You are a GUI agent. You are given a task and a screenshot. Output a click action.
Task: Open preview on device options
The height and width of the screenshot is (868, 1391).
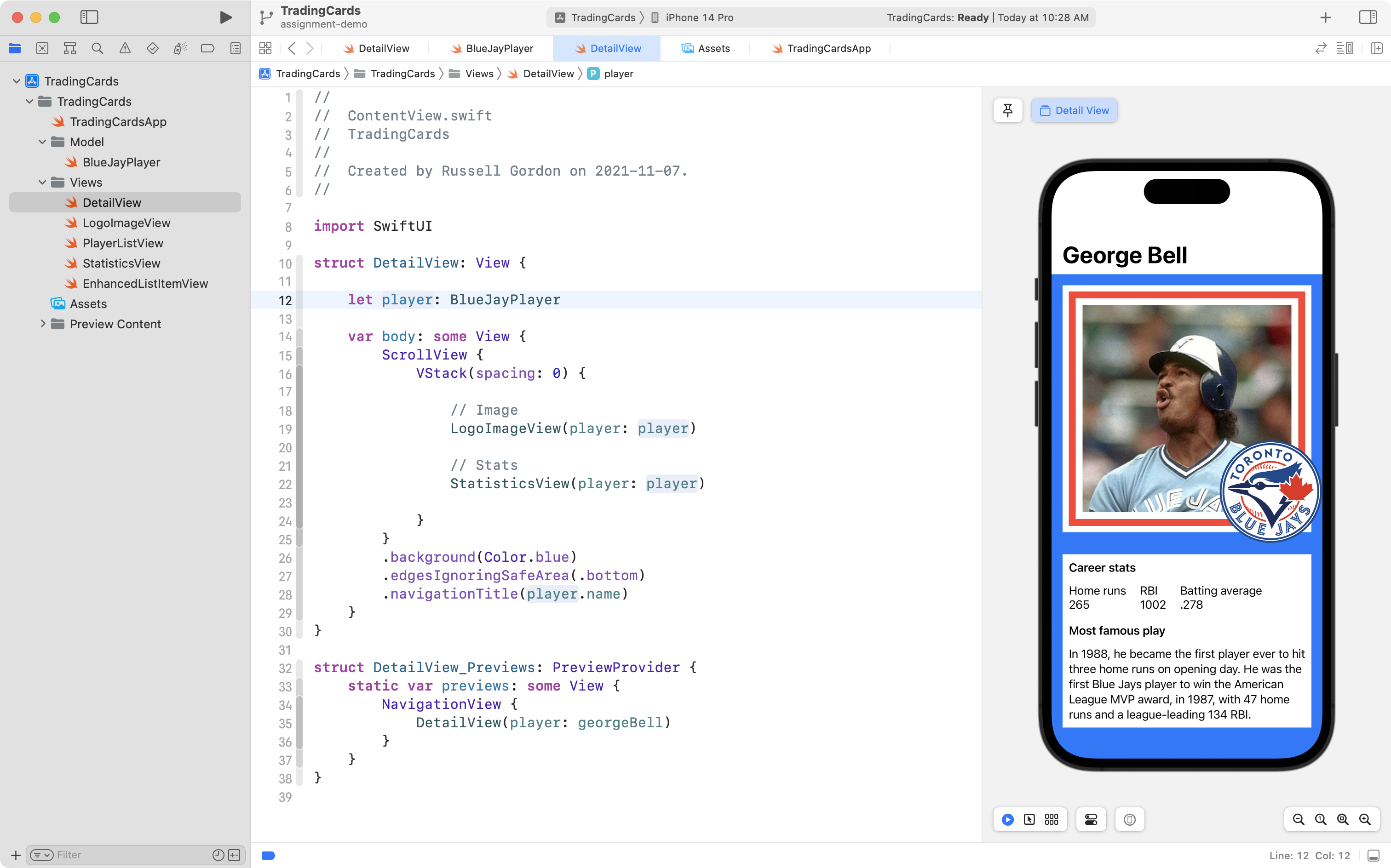(1129, 819)
